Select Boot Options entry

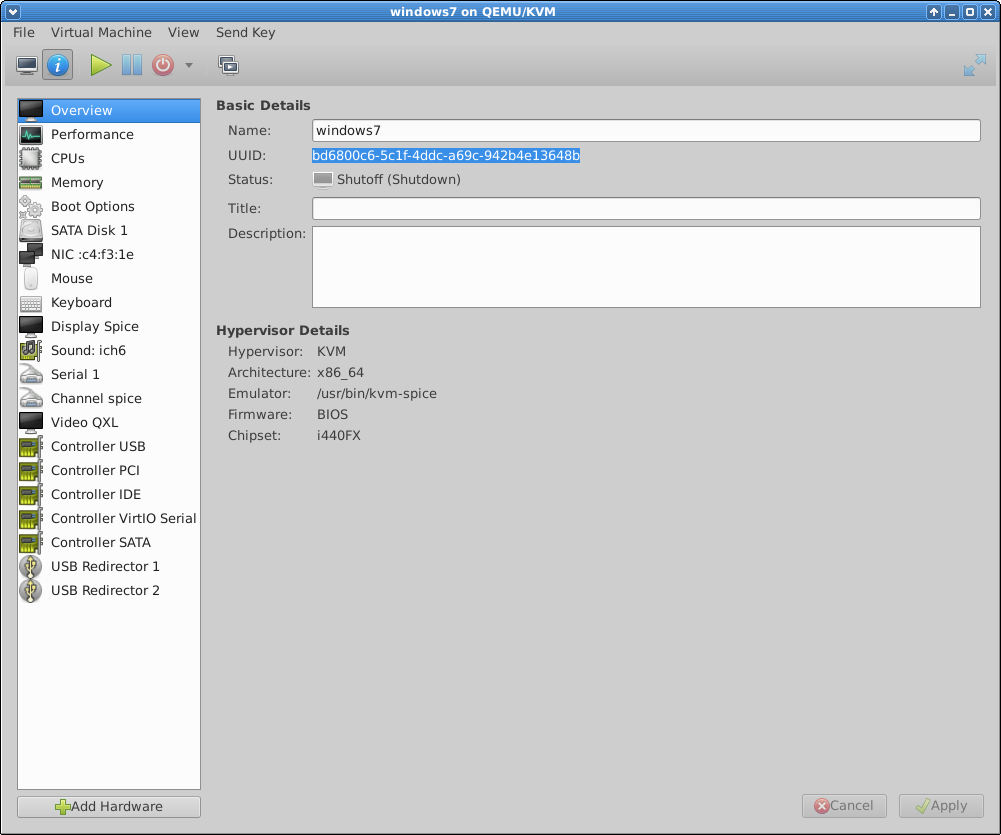(x=109, y=206)
